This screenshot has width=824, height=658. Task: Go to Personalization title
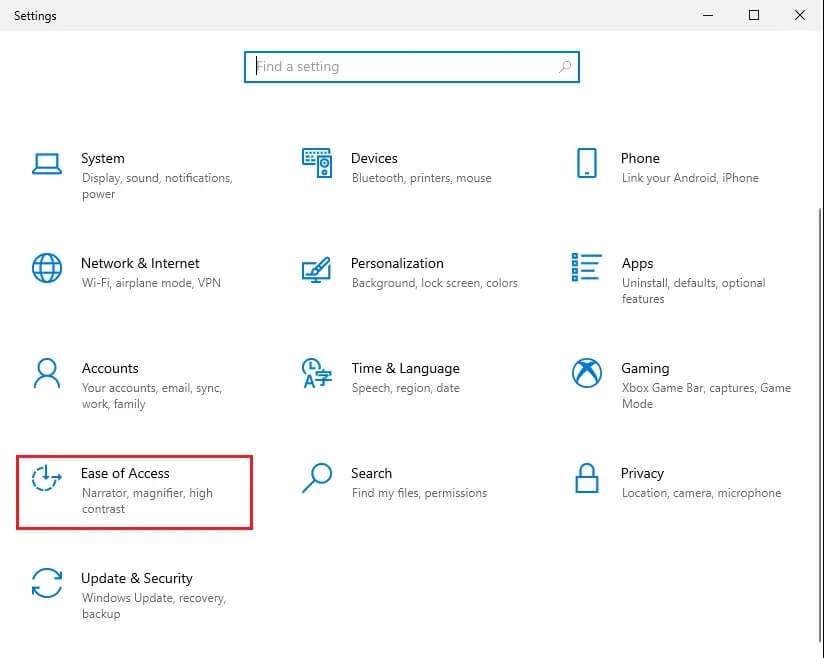click(397, 263)
